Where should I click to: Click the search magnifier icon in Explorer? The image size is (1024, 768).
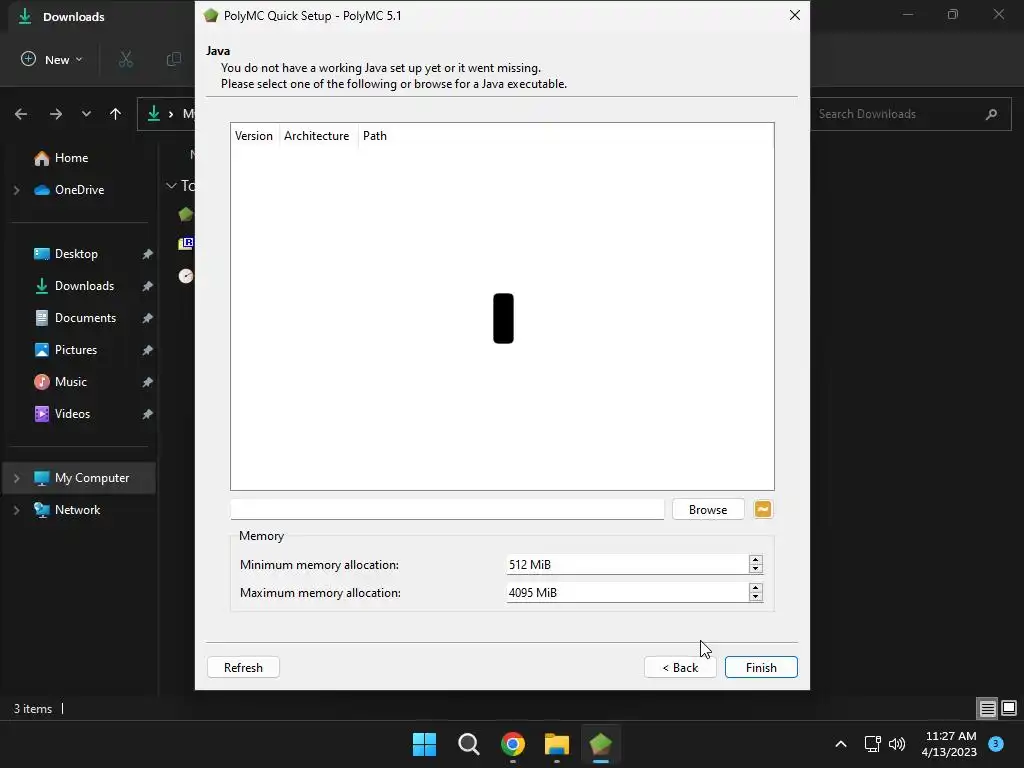(x=991, y=114)
